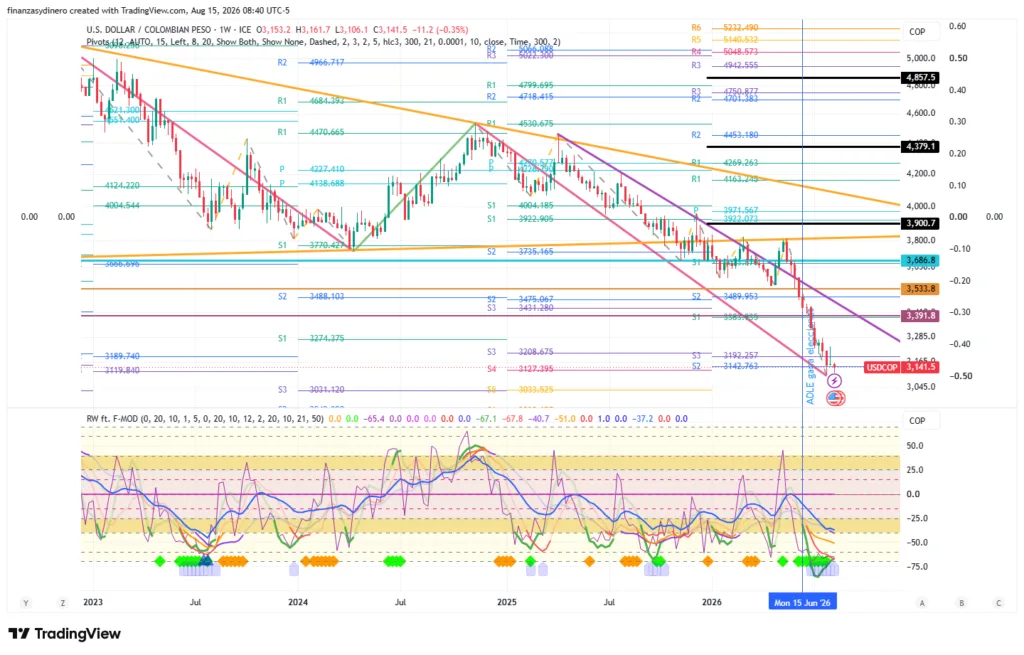Click the B circle marker on the time axis
1024x655 pixels.
click(x=961, y=603)
